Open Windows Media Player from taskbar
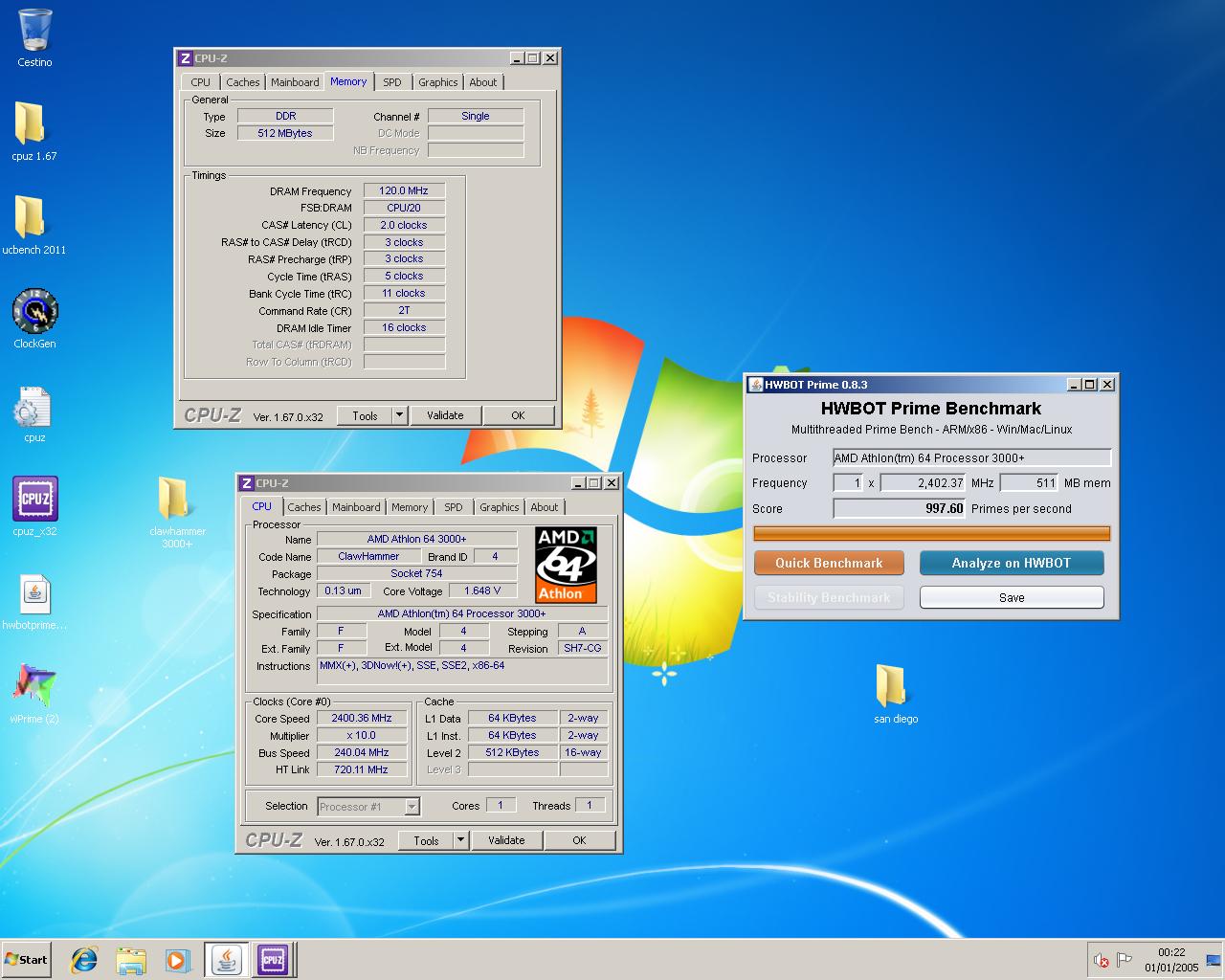Screen dimensions: 1225x980 pos(177,960)
